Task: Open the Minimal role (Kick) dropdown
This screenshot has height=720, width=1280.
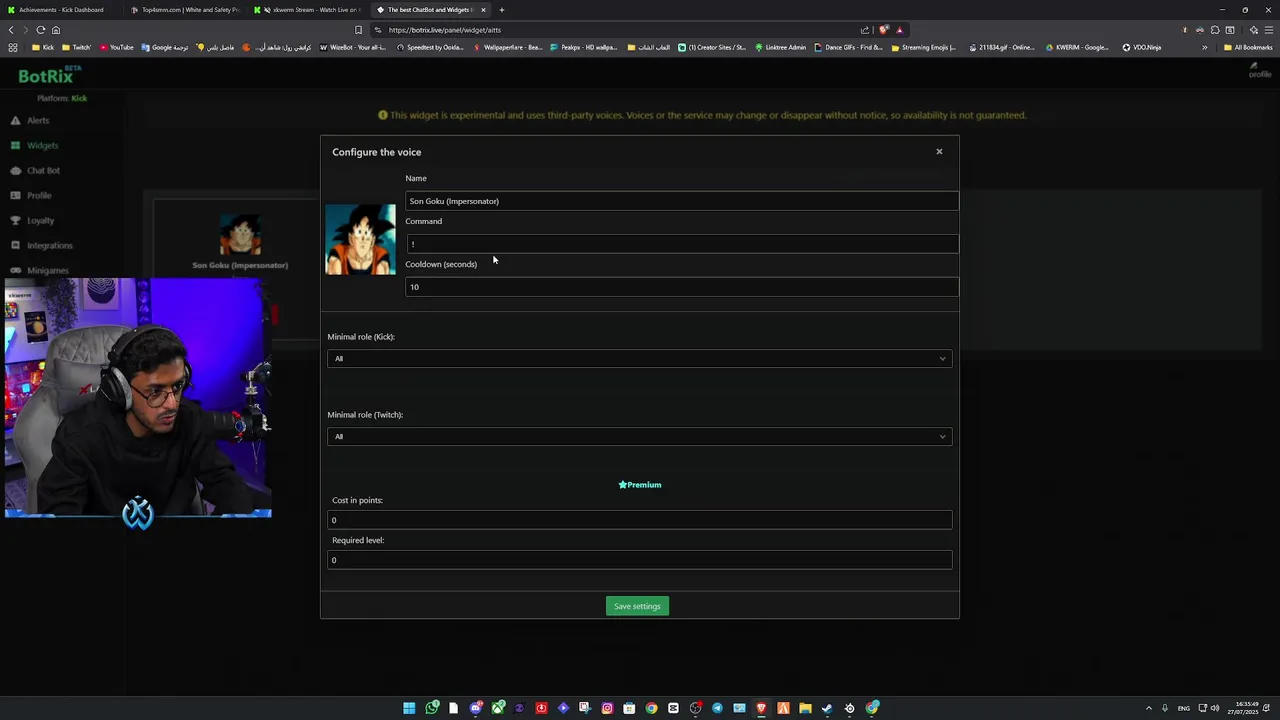Action: [x=639, y=358]
